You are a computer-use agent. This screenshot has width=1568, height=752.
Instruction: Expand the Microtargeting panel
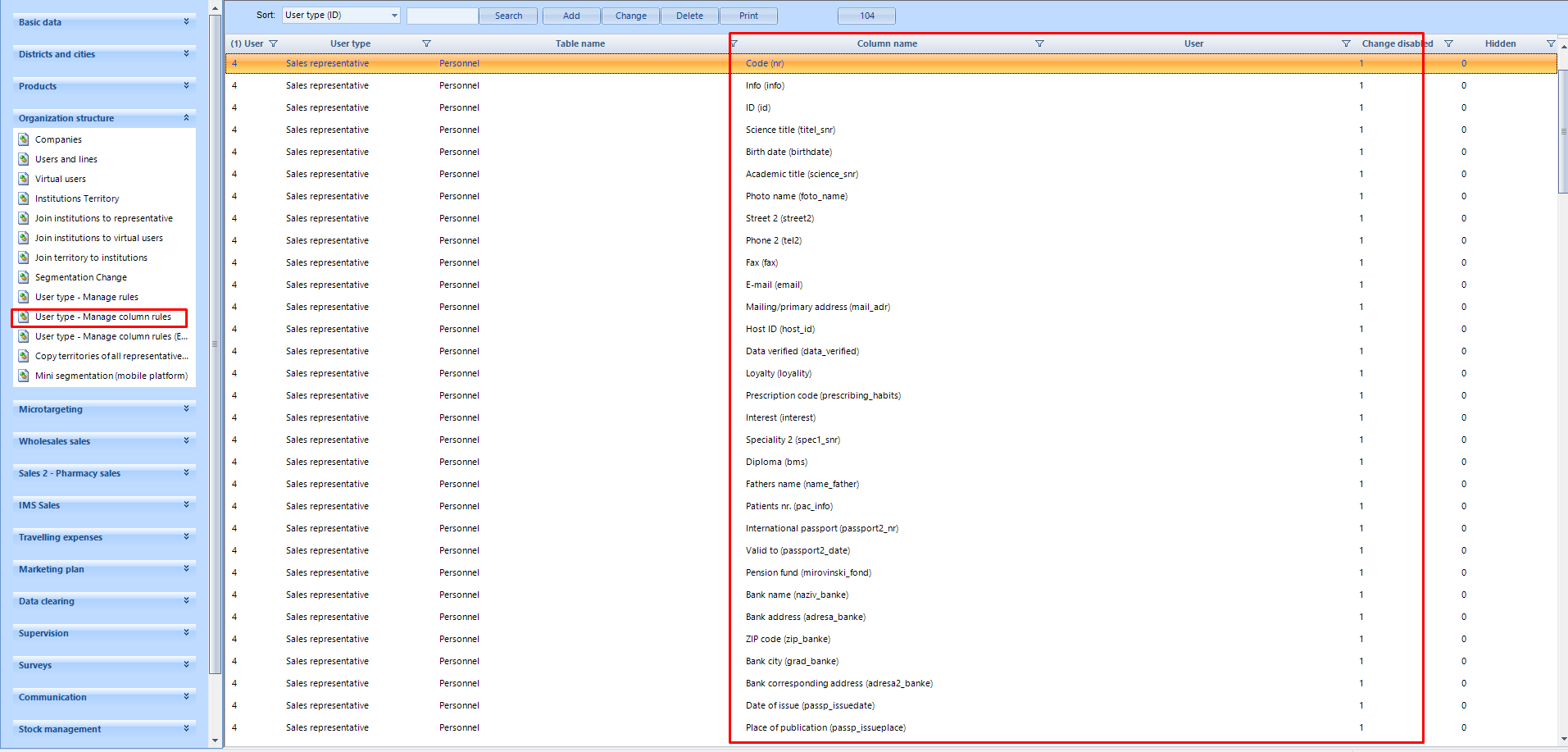click(x=186, y=409)
